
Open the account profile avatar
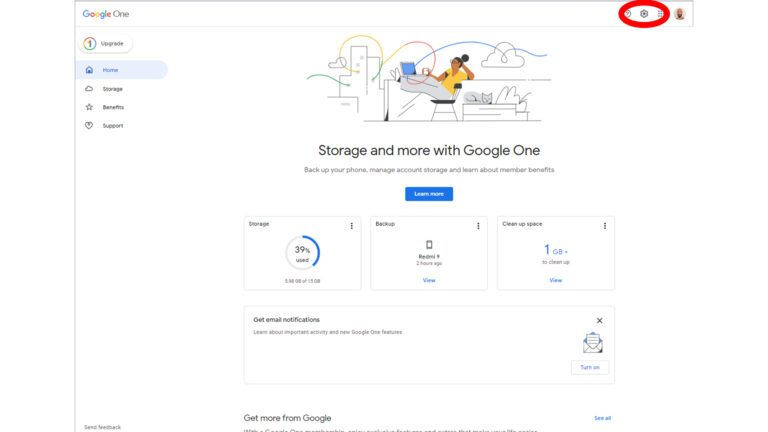tap(679, 14)
